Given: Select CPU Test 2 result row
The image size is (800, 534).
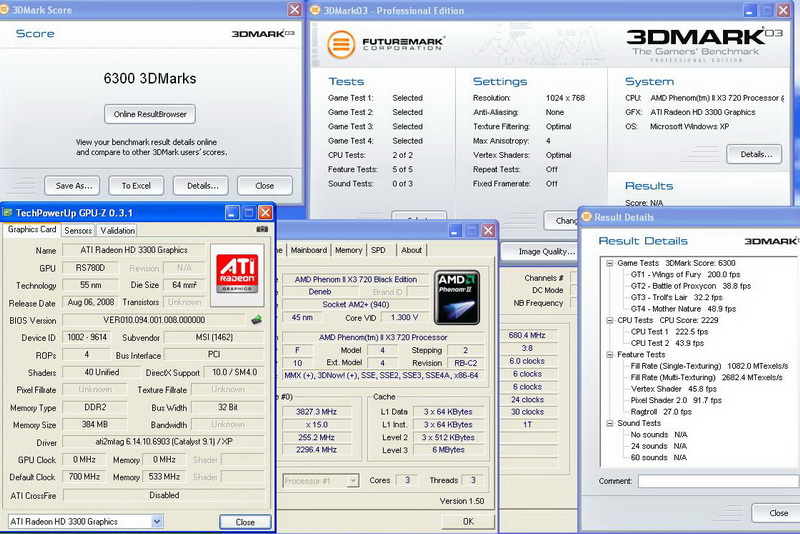Looking at the screenshot, I should pos(667,343).
